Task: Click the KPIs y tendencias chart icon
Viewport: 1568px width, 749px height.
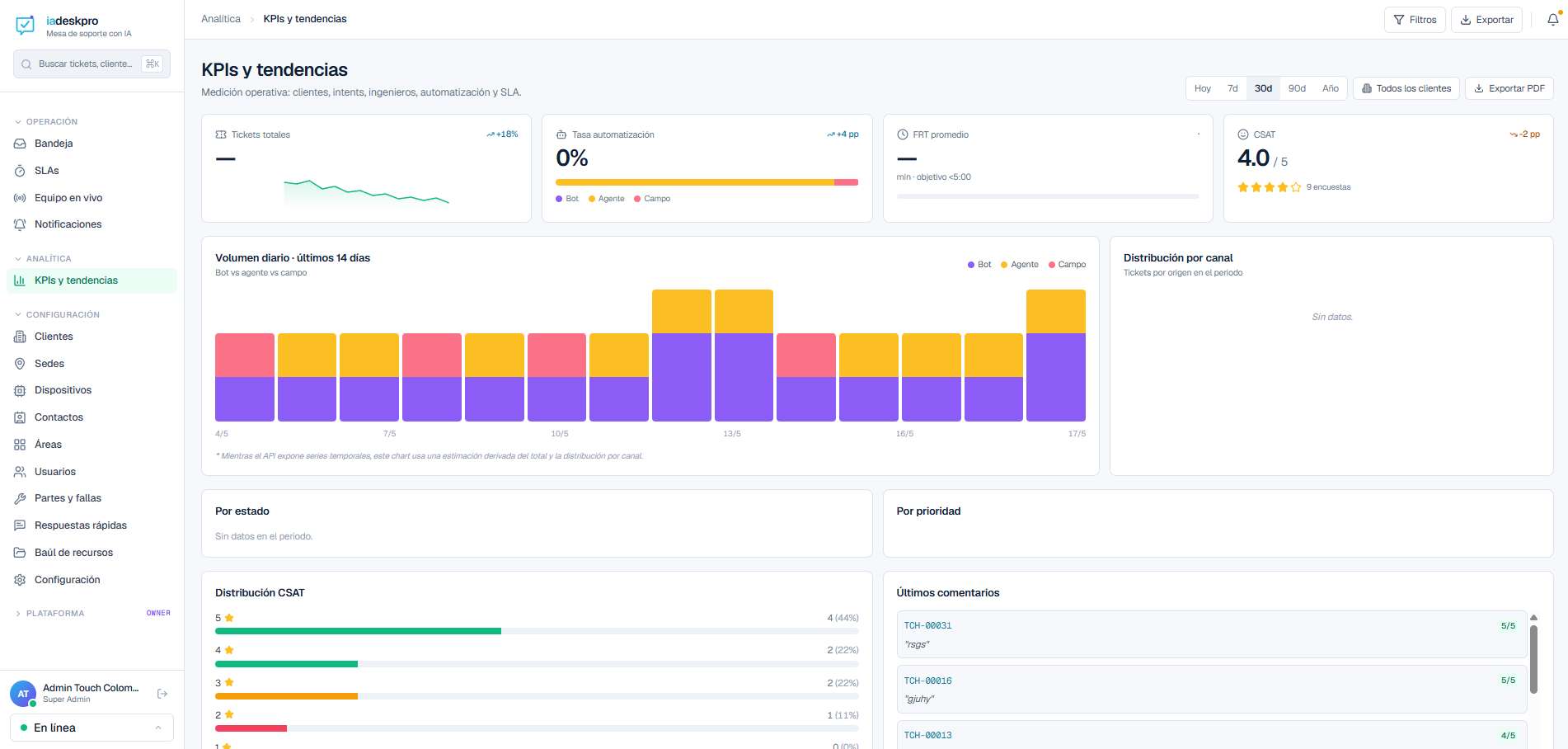Action: [20, 280]
